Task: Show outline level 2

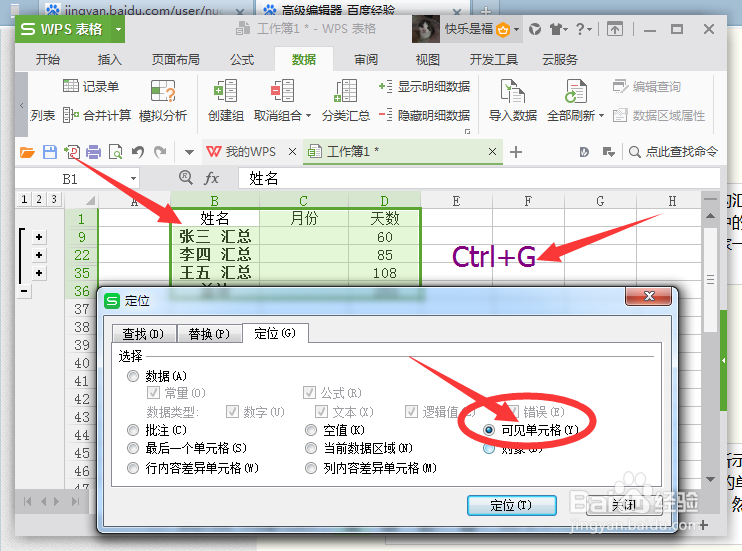Action: tap(39, 199)
